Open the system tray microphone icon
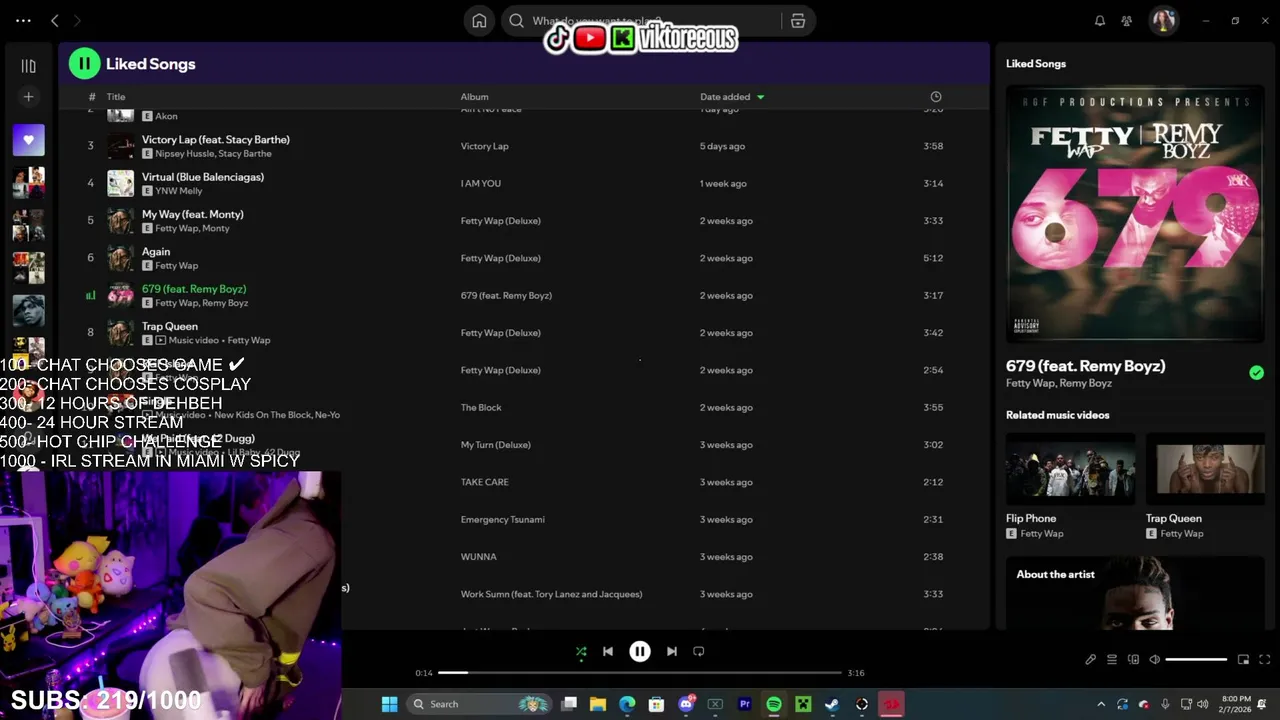1280x720 pixels. coord(1165,704)
